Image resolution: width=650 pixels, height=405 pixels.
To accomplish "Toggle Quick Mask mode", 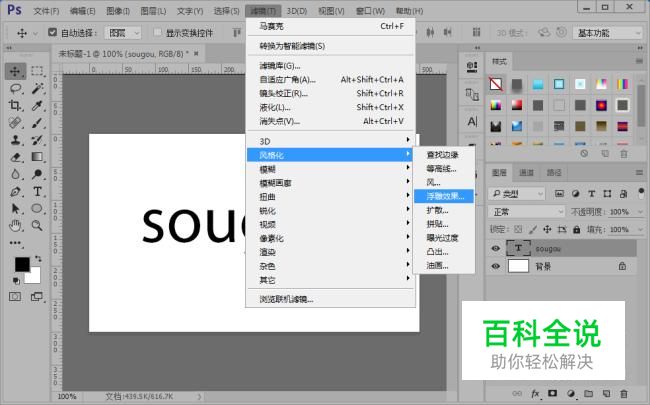I will point(15,296).
